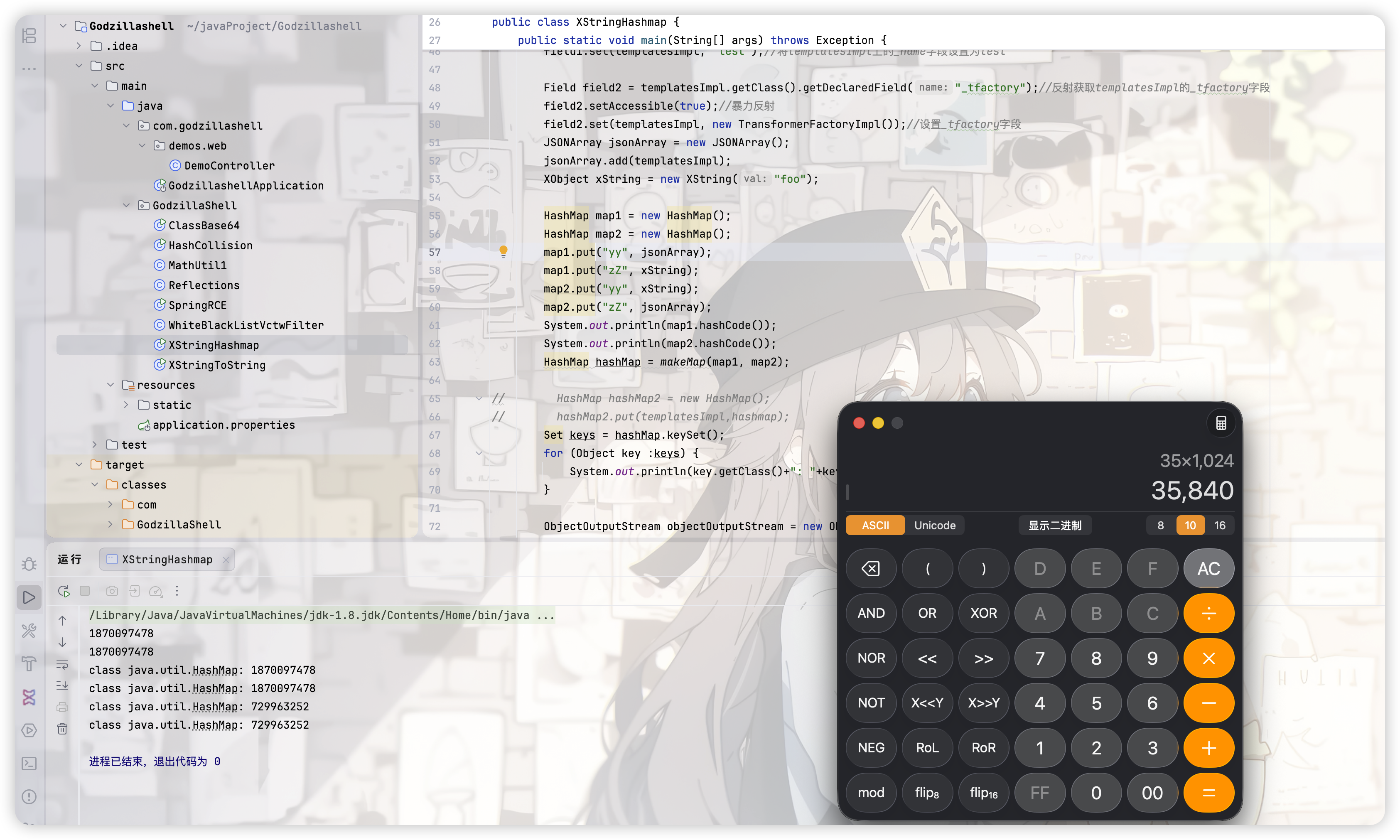This screenshot has width=1400, height=840.
Task: Select ASCII encoding in Calculator
Action: (875, 525)
